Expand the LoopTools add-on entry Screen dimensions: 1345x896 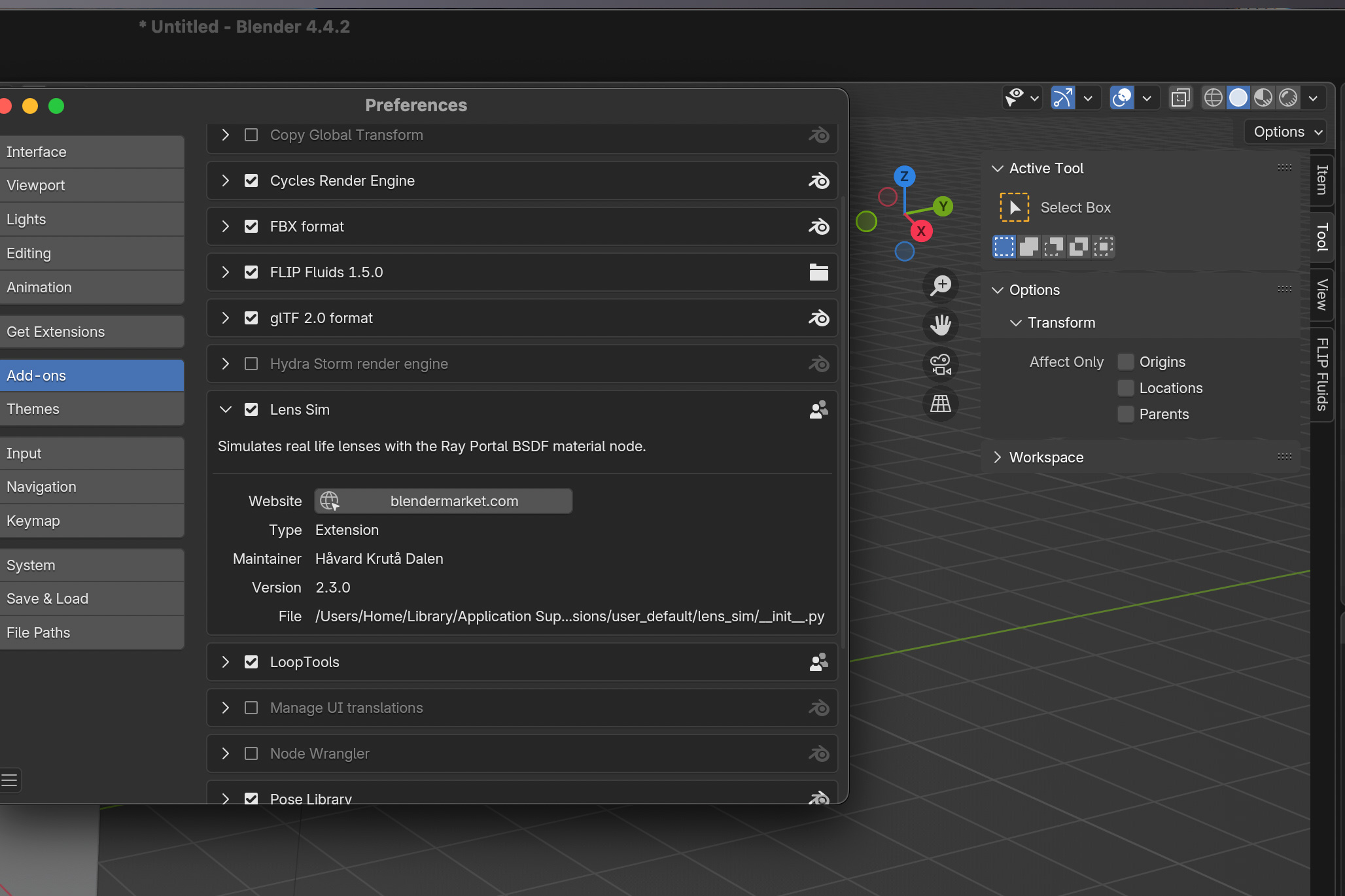tap(226, 662)
